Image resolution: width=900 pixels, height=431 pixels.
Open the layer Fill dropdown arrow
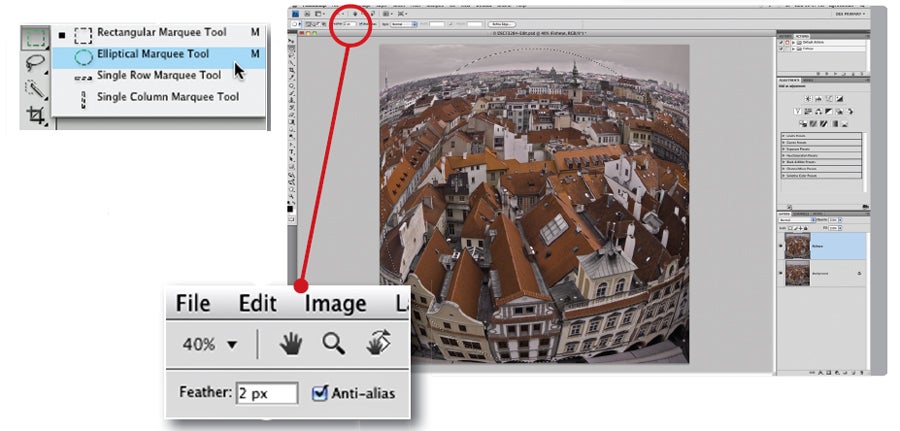[x=840, y=228]
